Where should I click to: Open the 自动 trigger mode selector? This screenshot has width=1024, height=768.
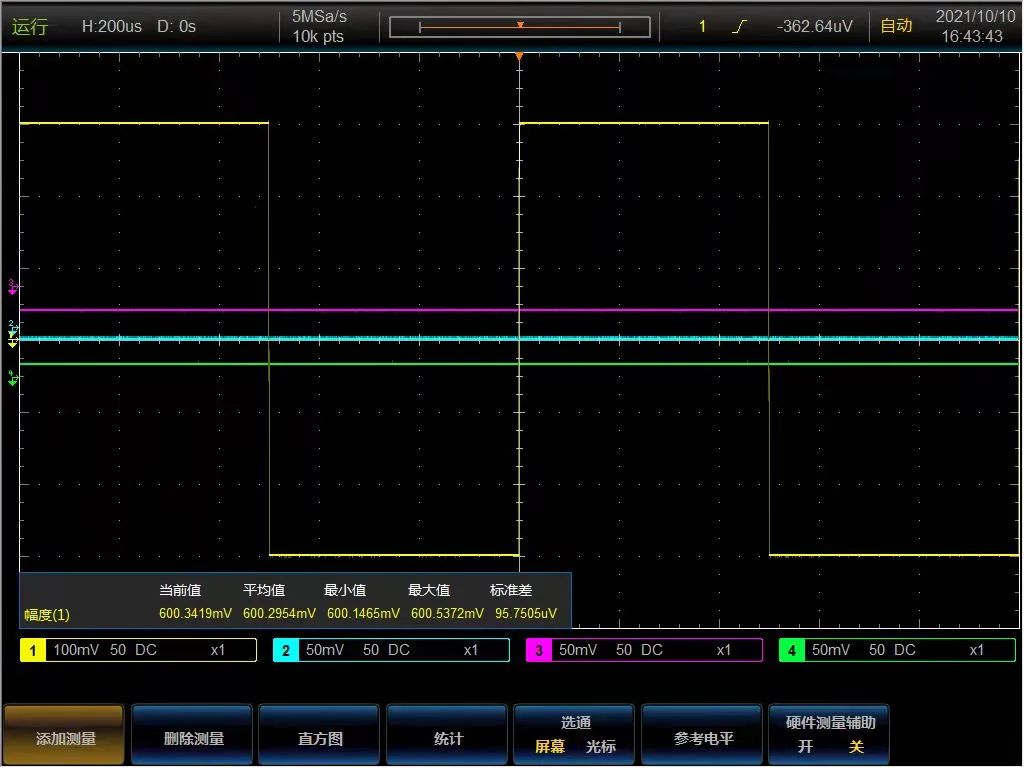[x=896, y=27]
